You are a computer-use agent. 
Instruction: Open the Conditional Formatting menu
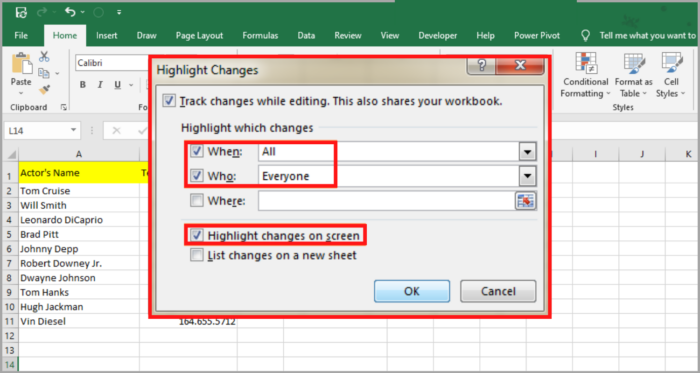point(585,75)
